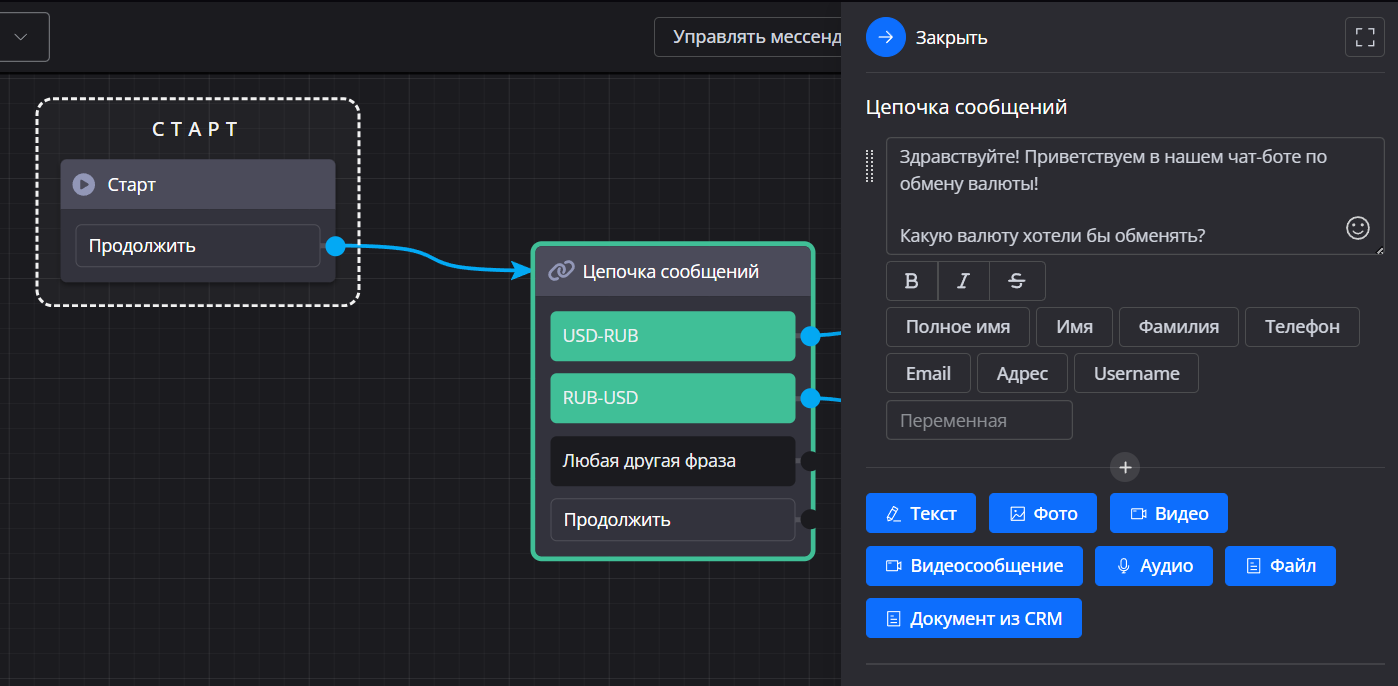Insert the Username variable
The height and width of the screenshot is (686, 1398).
coord(1136,373)
